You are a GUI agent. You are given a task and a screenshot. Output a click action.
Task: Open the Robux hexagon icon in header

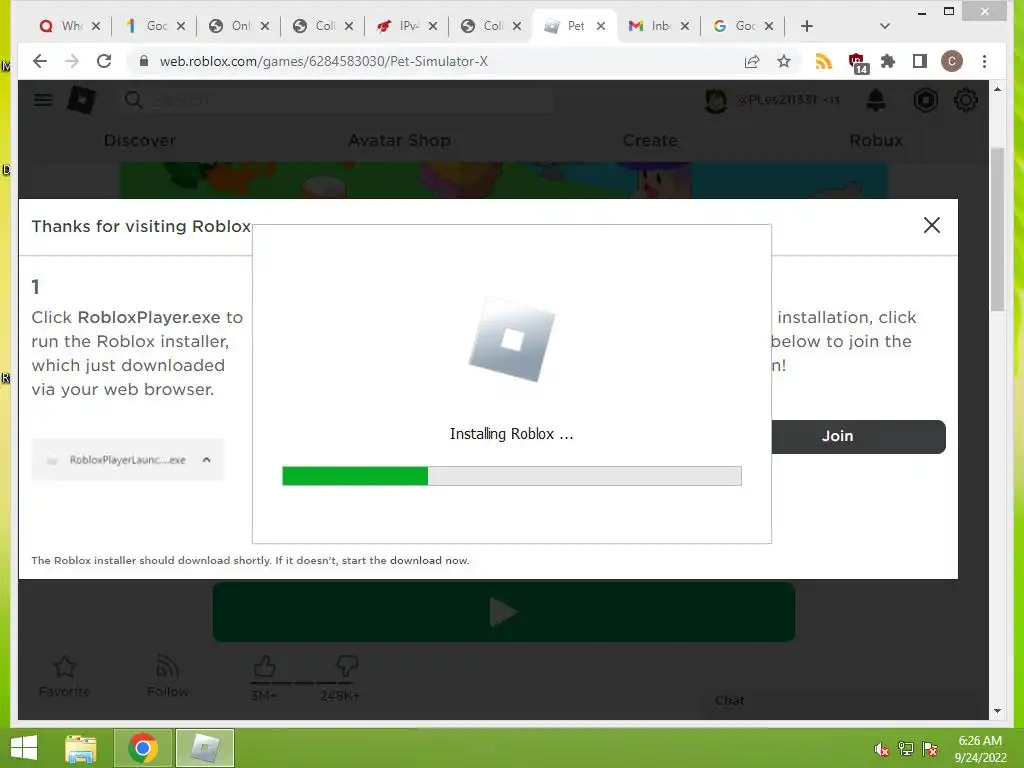point(925,100)
